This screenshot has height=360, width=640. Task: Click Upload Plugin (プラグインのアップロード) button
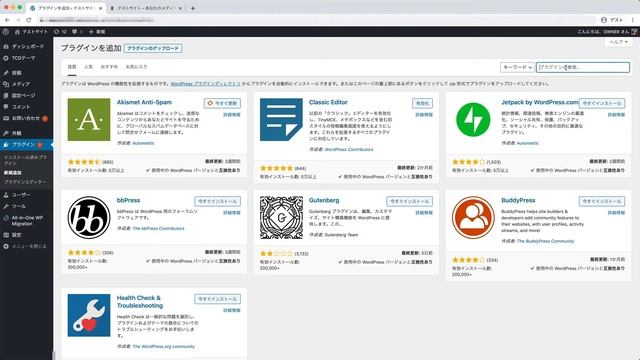click(153, 49)
